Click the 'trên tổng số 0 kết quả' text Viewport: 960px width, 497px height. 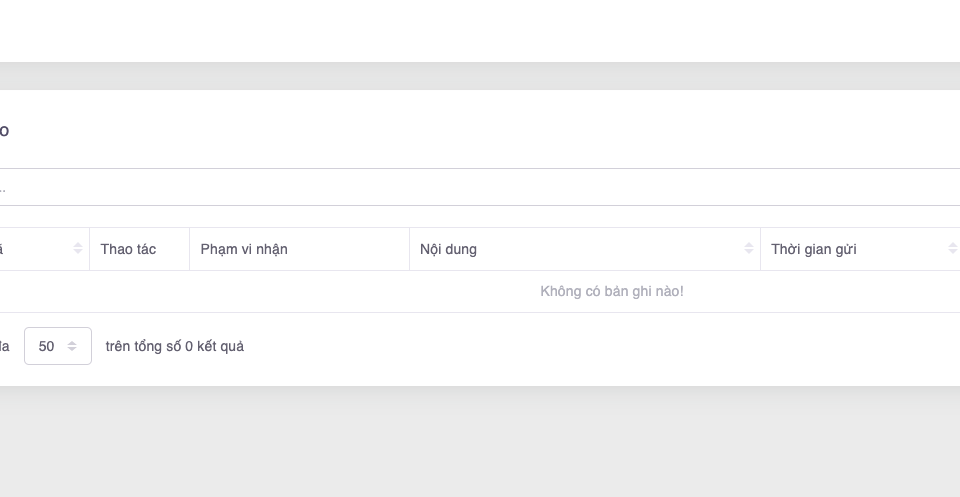[174, 346]
